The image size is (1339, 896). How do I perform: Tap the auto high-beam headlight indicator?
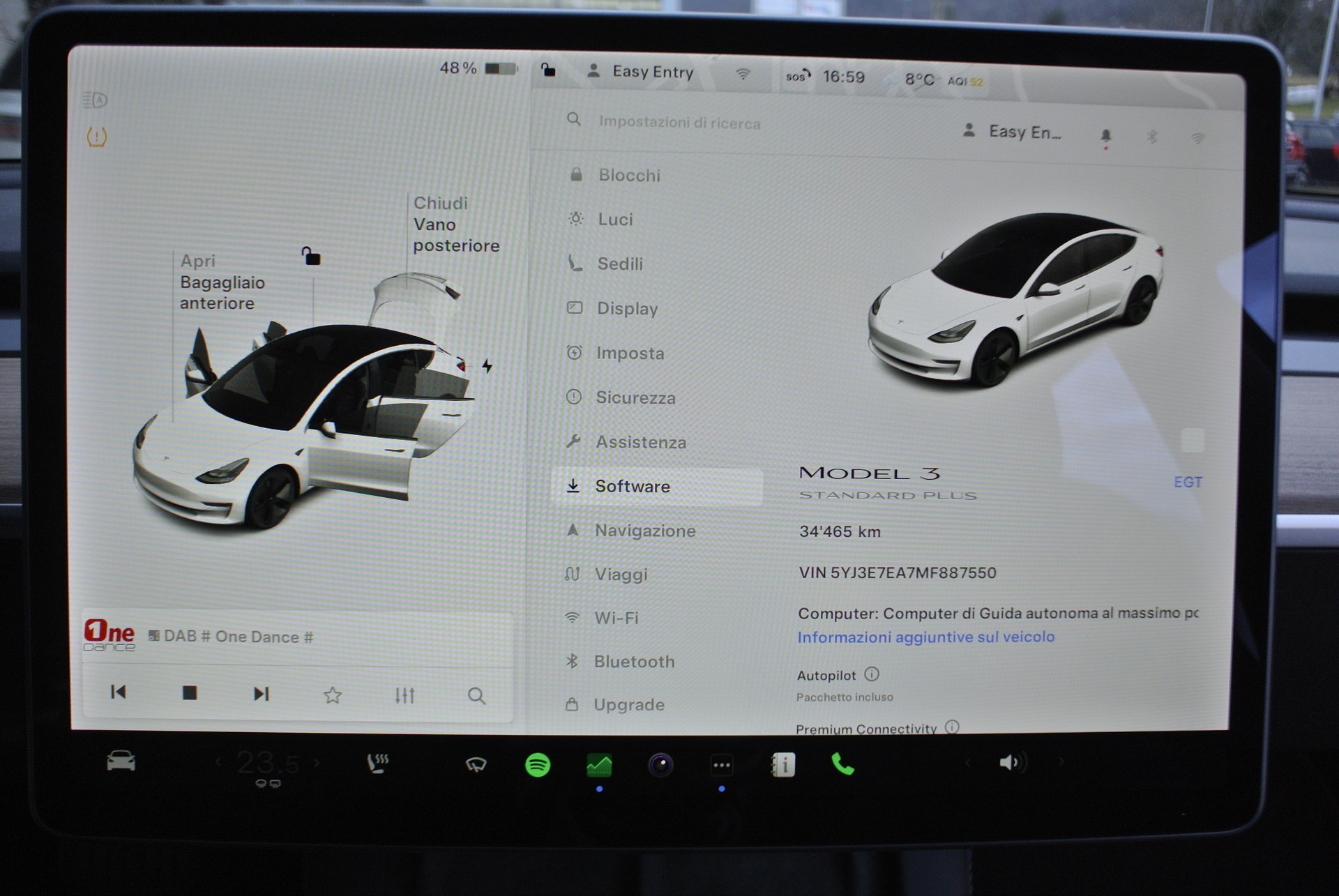95,100
